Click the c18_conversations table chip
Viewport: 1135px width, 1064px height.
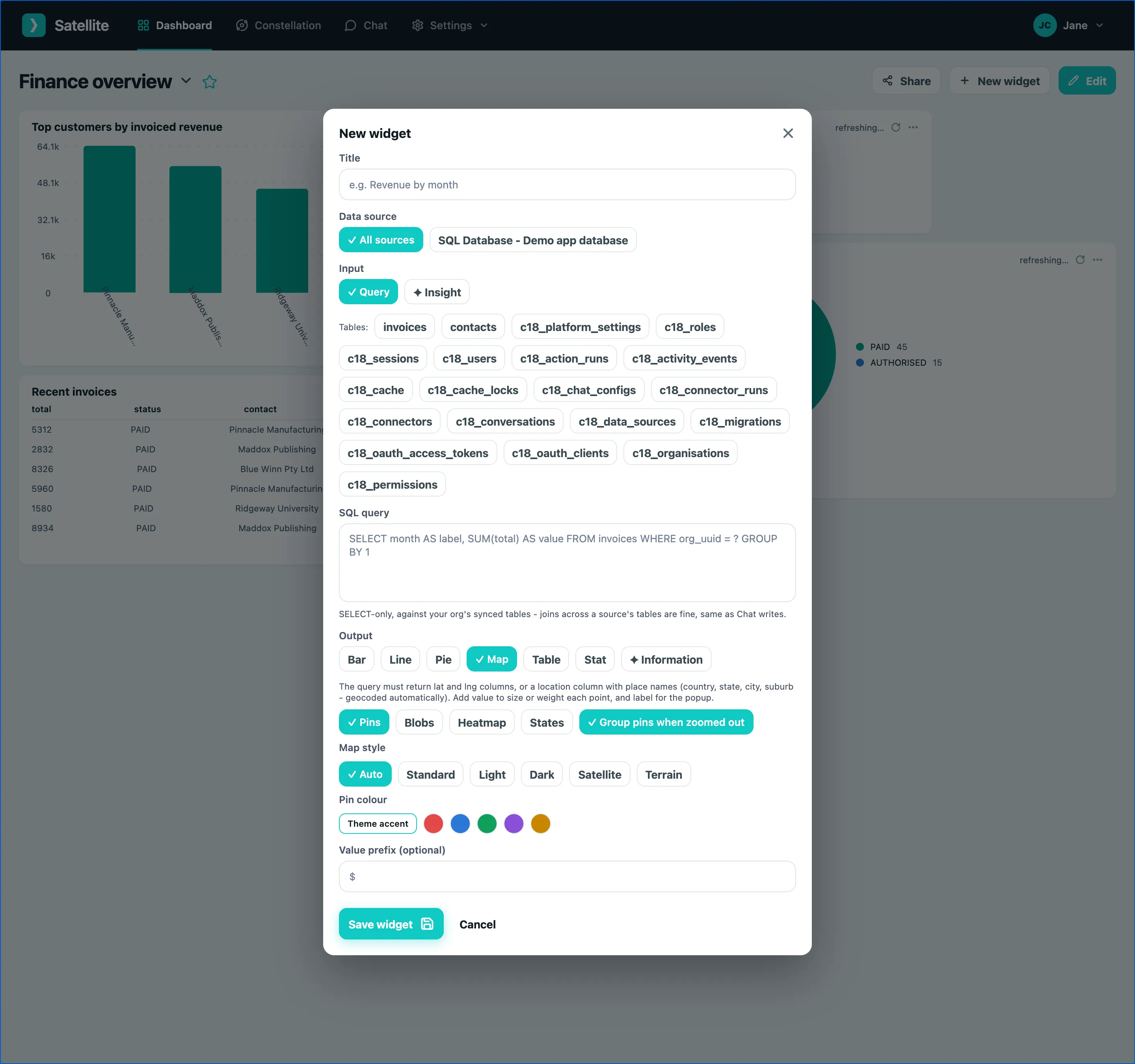pyautogui.click(x=505, y=421)
